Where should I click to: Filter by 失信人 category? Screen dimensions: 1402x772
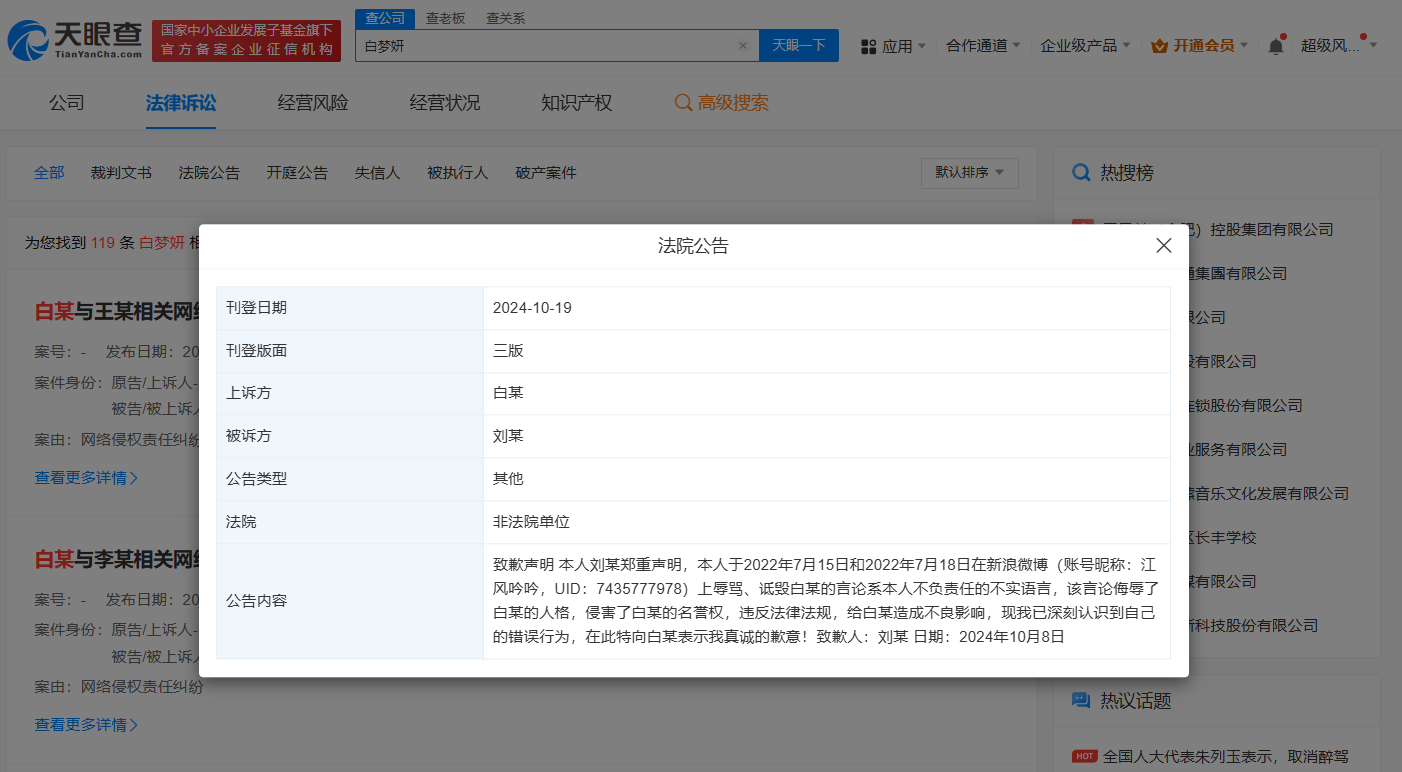pos(377,173)
